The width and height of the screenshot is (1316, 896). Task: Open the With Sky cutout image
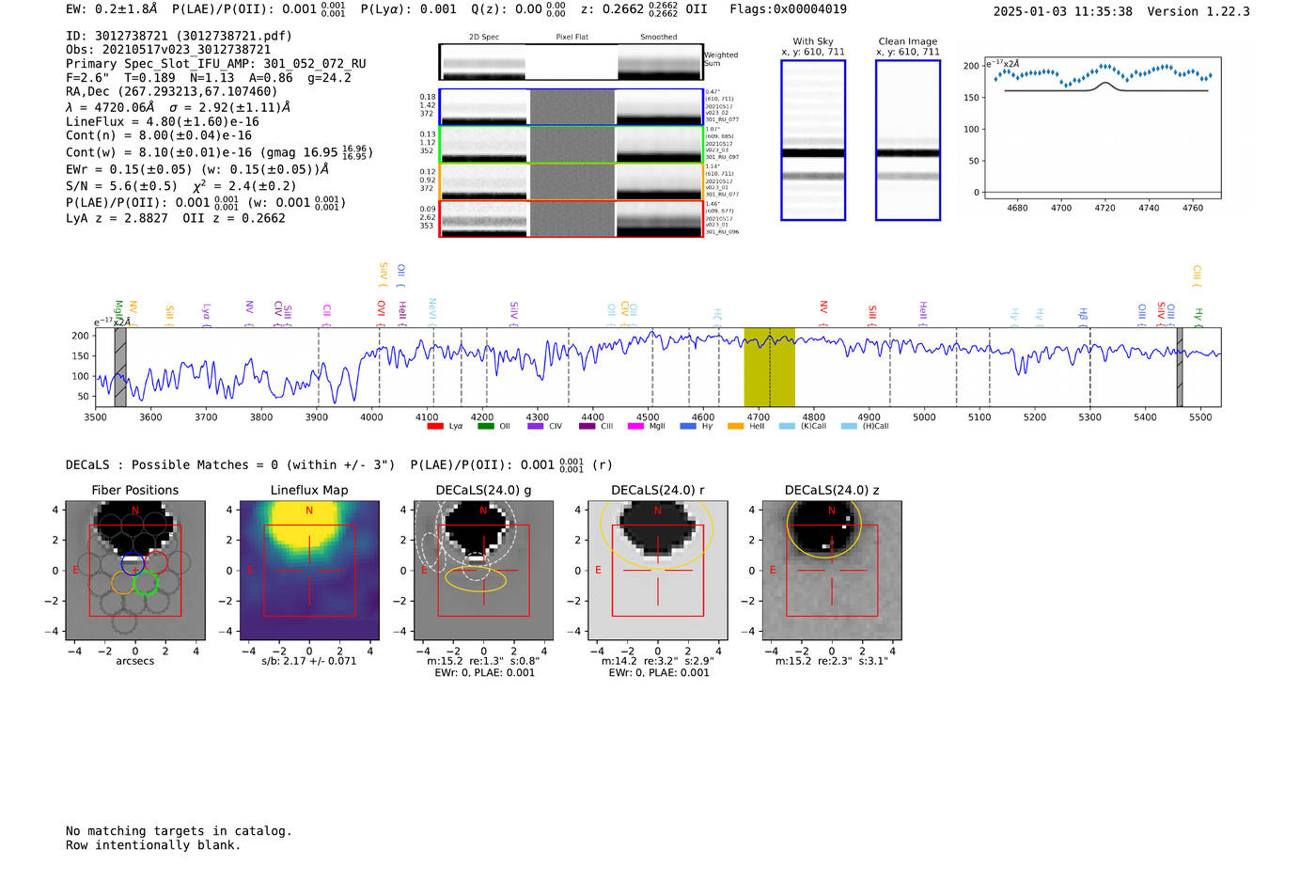click(813, 141)
